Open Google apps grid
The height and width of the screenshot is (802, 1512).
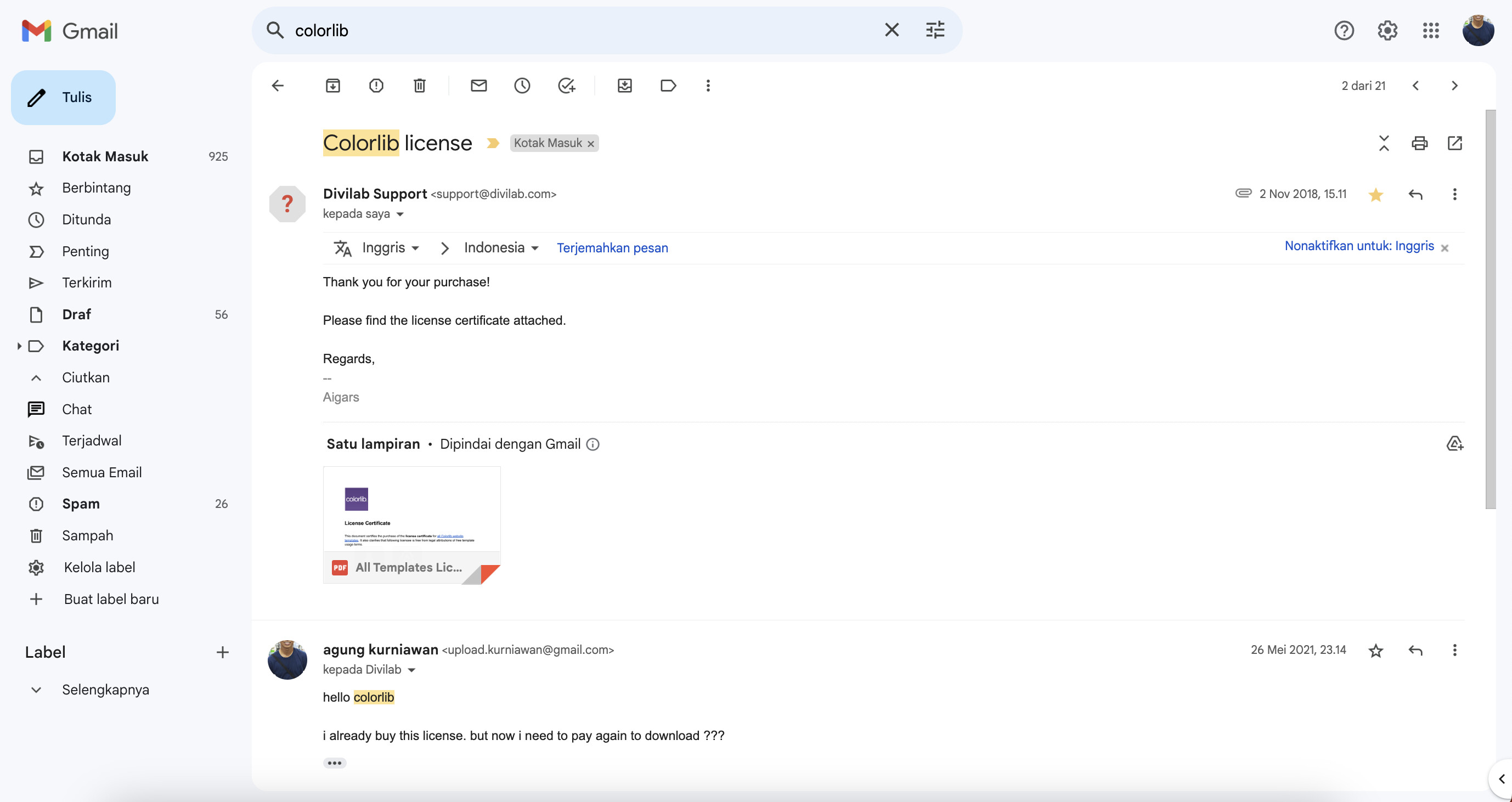[x=1431, y=31]
